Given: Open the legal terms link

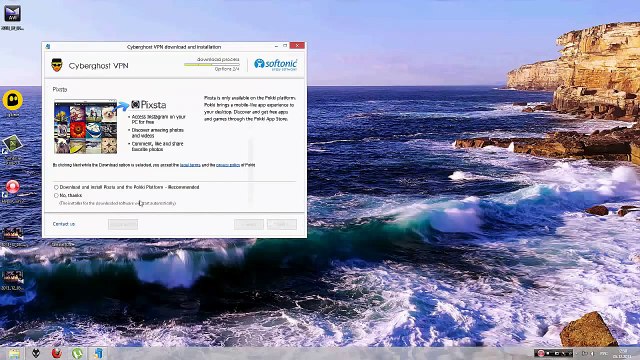Looking at the screenshot, I should pyautogui.click(x=190, y=165).
